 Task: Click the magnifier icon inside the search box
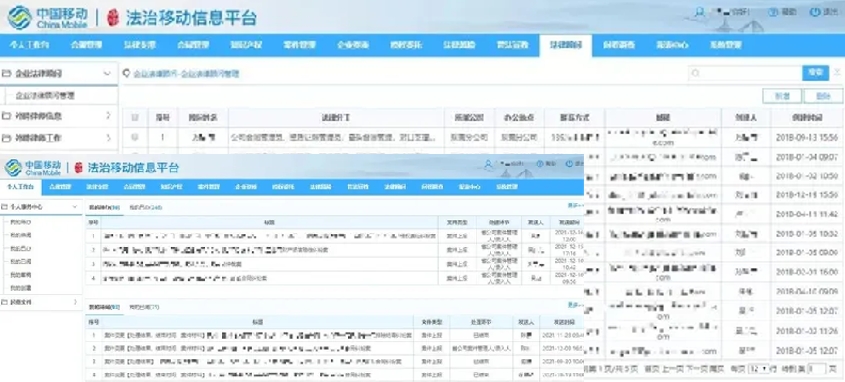pos(696,73)
